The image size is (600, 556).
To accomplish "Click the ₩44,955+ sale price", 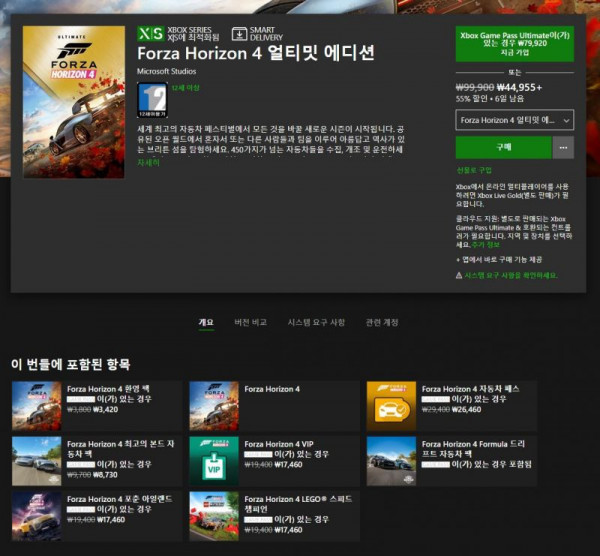I will [x=519, y=88].
